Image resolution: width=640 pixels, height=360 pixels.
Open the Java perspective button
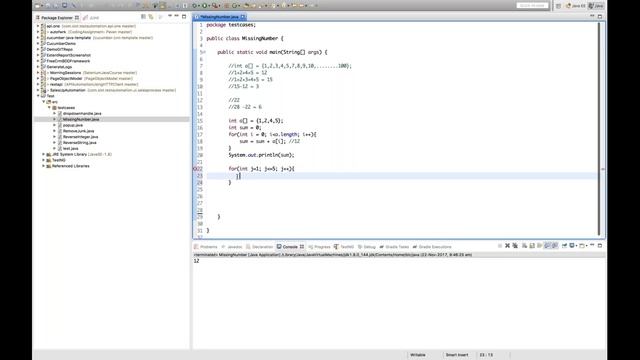pyautogui.click(x=596, y=6)
